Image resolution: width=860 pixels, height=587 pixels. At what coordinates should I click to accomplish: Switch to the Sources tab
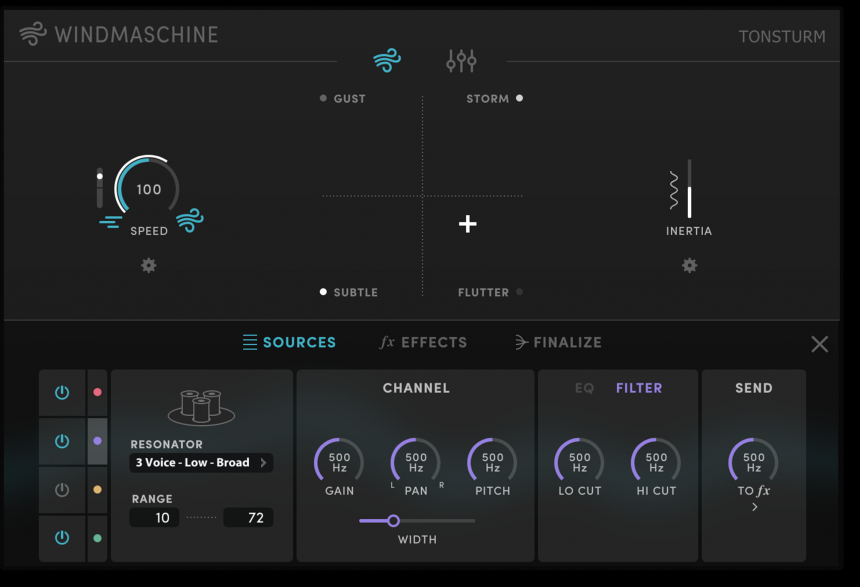pos(289,342)
